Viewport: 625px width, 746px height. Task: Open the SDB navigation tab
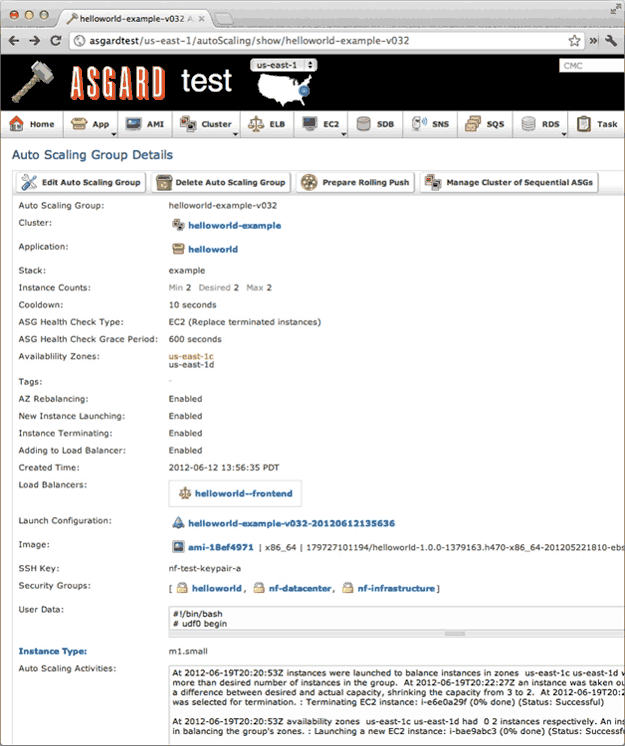(375, 124)
